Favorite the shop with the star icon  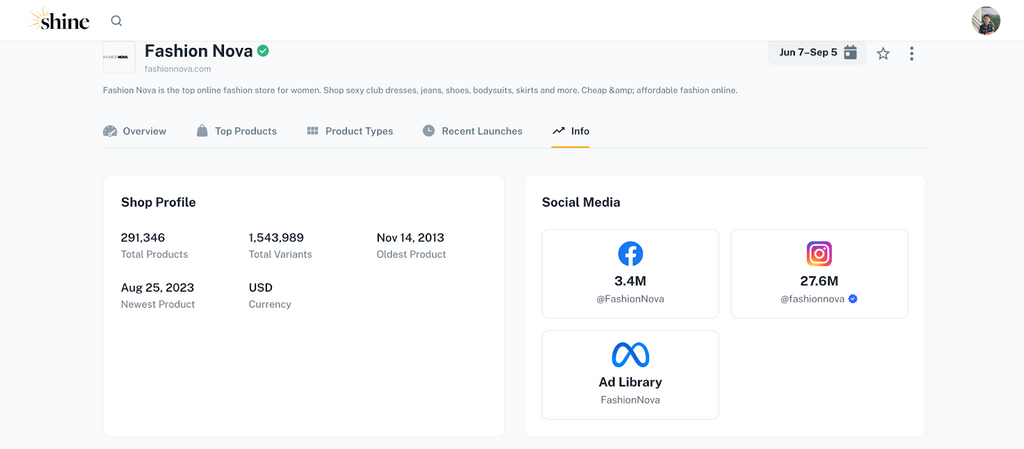tap(883, 54)
